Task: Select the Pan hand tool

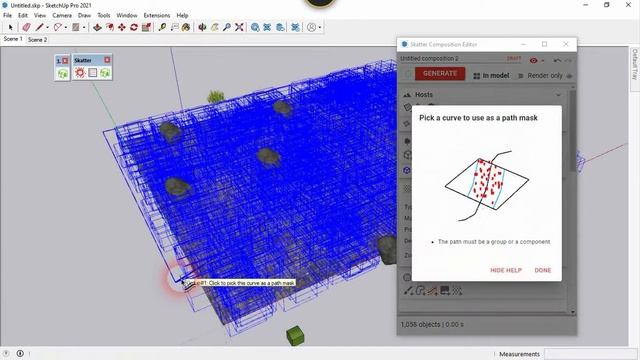Action: coord(215,27)
